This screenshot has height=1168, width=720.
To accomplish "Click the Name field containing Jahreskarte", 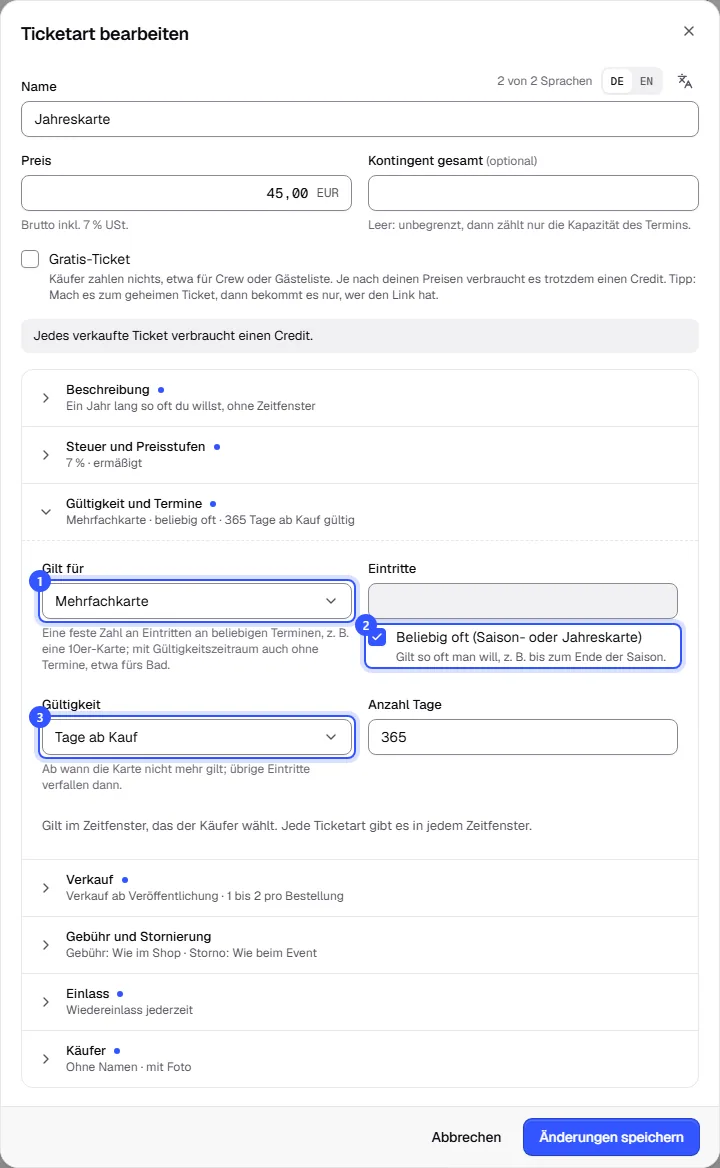I will click(360, 119).
